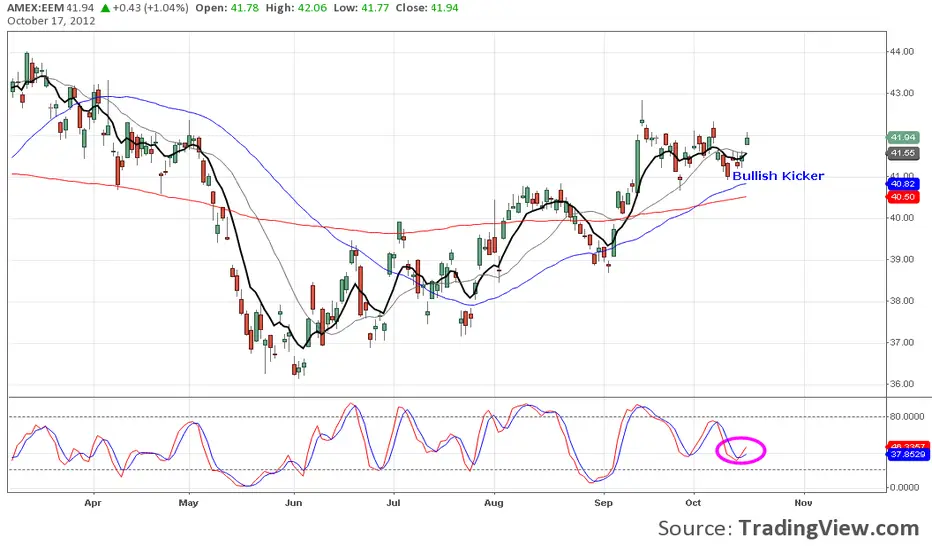Screen dimensions: 932x550
Task: Click the red 40.50 moving average label
Action: 903,197
